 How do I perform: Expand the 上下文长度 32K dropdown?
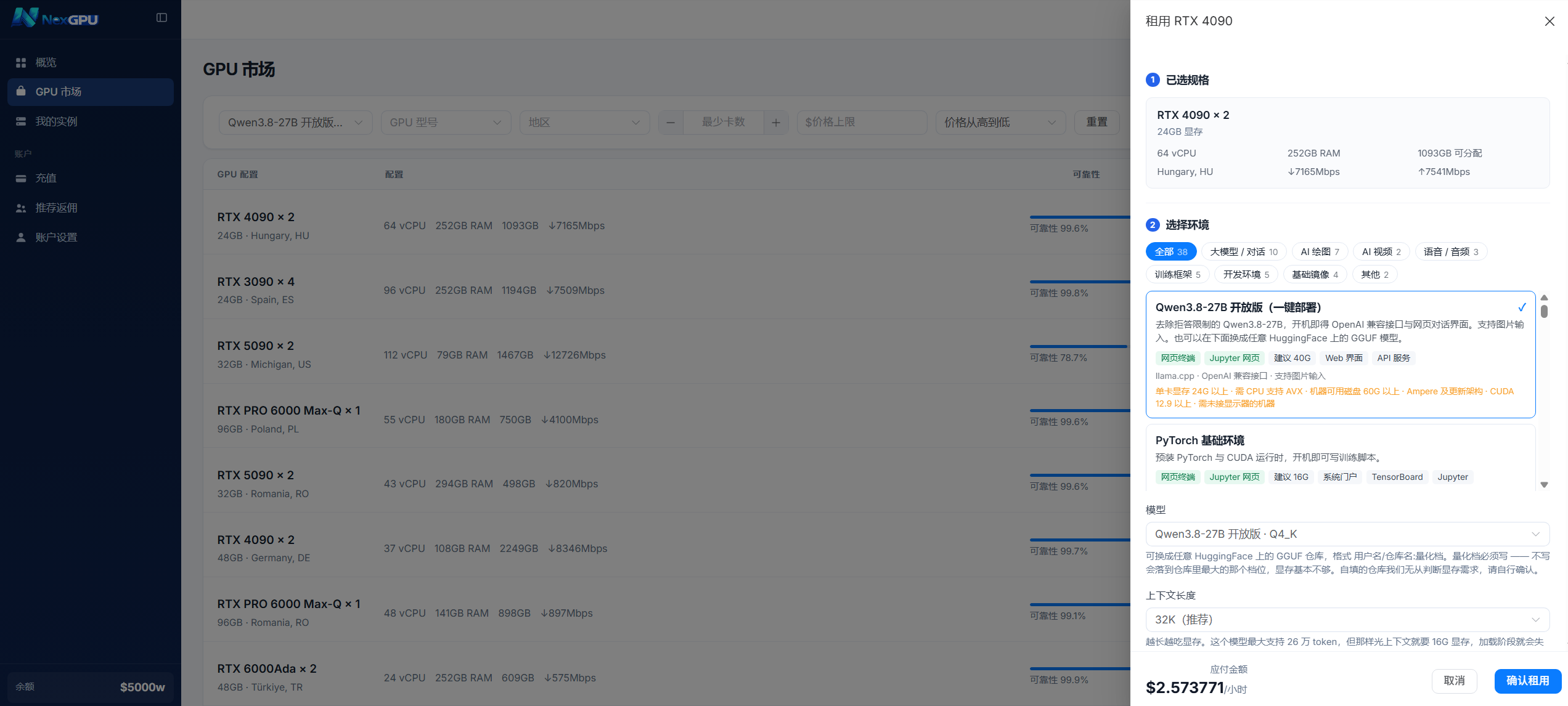1347,619
